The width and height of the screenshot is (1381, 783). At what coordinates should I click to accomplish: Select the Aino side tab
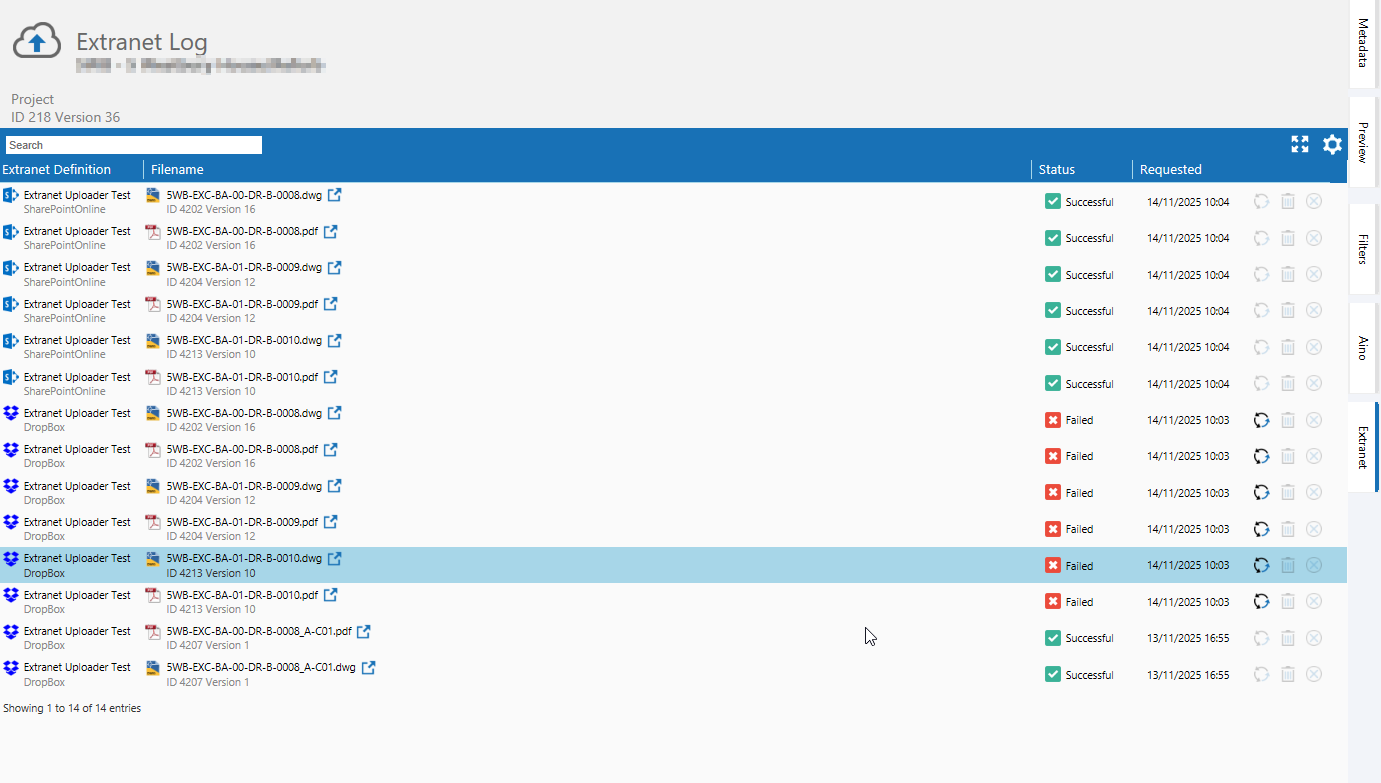[1363, 348]
